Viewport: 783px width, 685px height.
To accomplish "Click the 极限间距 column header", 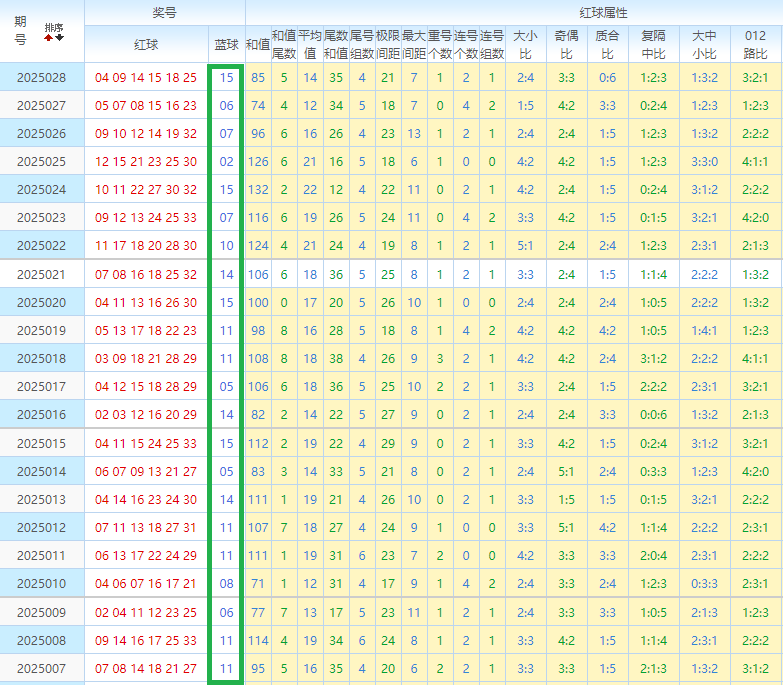I will coord(388,44).
